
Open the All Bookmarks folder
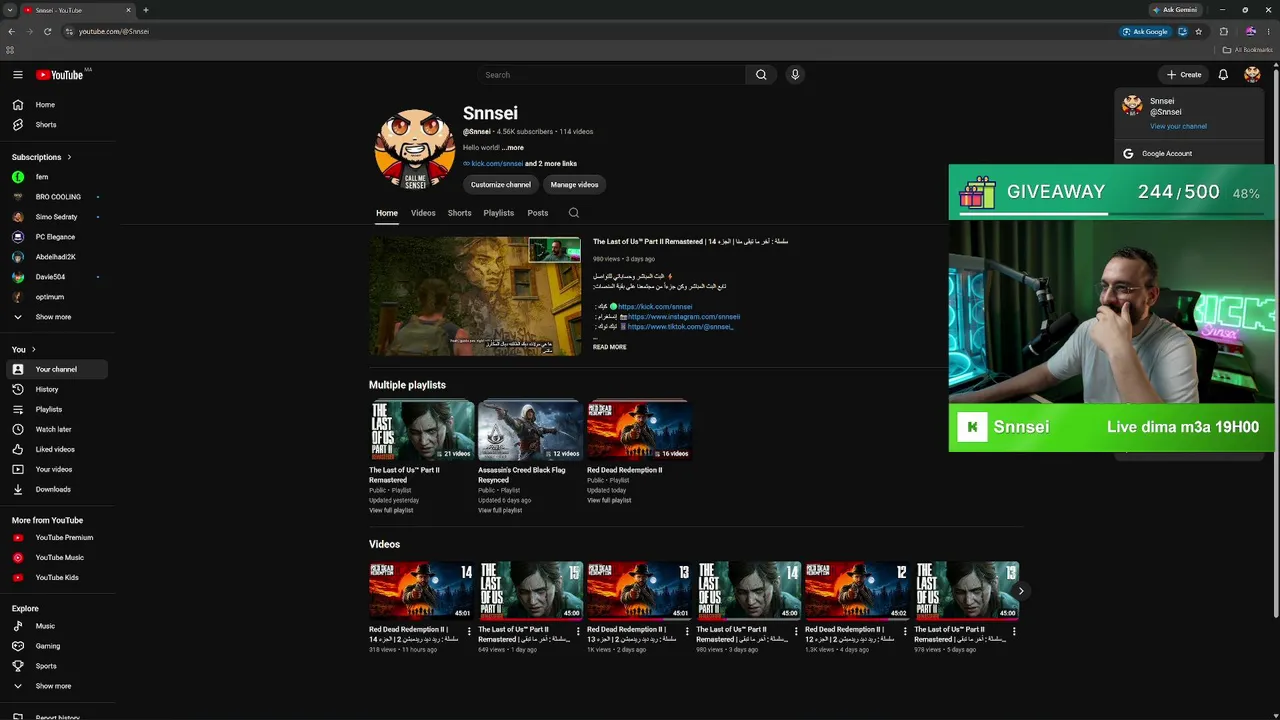click(x=1247, y=50)
